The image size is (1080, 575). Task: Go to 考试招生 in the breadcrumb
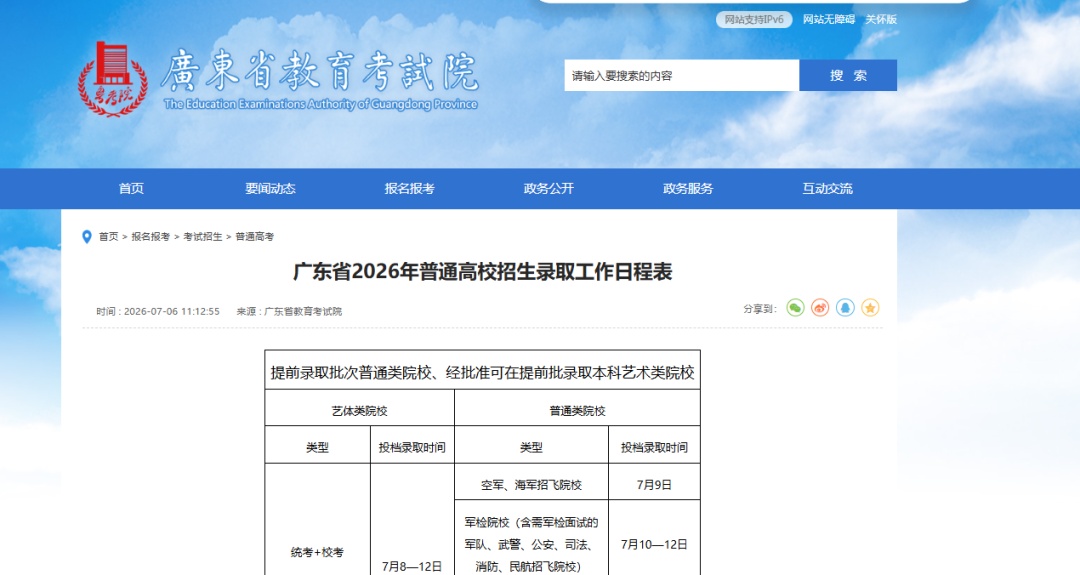[x=202, y=237]
